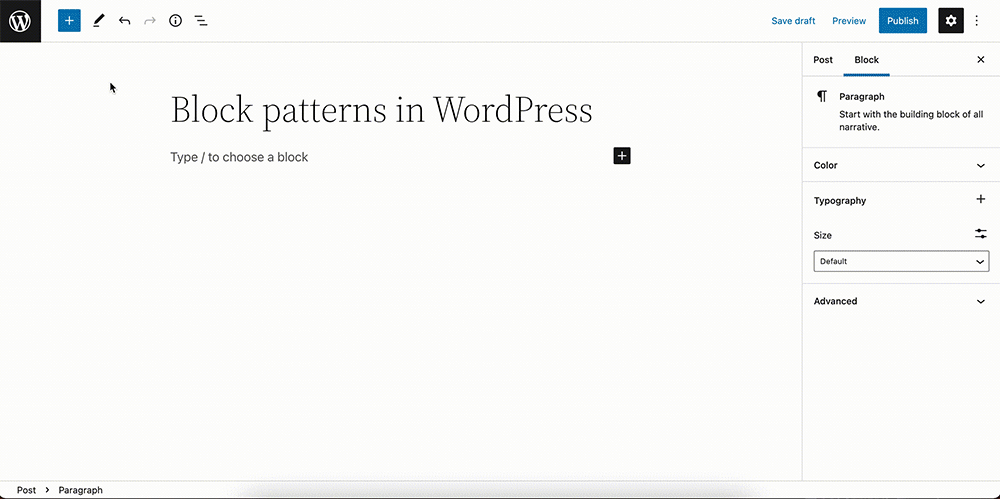Select the Block tab
The image size is (1000, 499).
click(x=867, y=60)
